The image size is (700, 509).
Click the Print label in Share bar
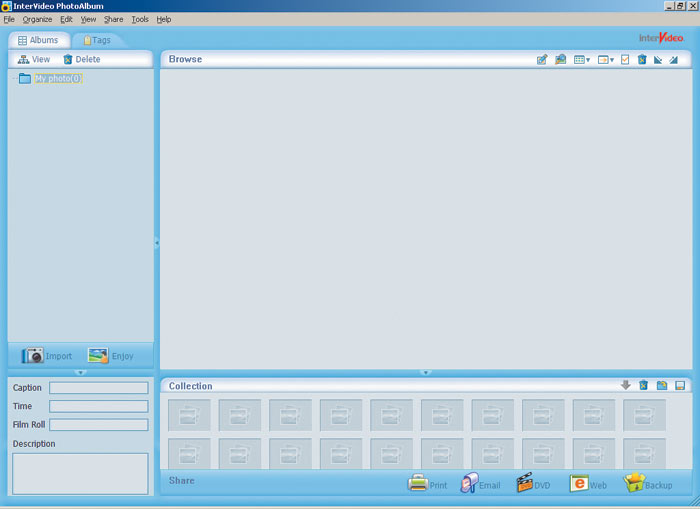438,485
